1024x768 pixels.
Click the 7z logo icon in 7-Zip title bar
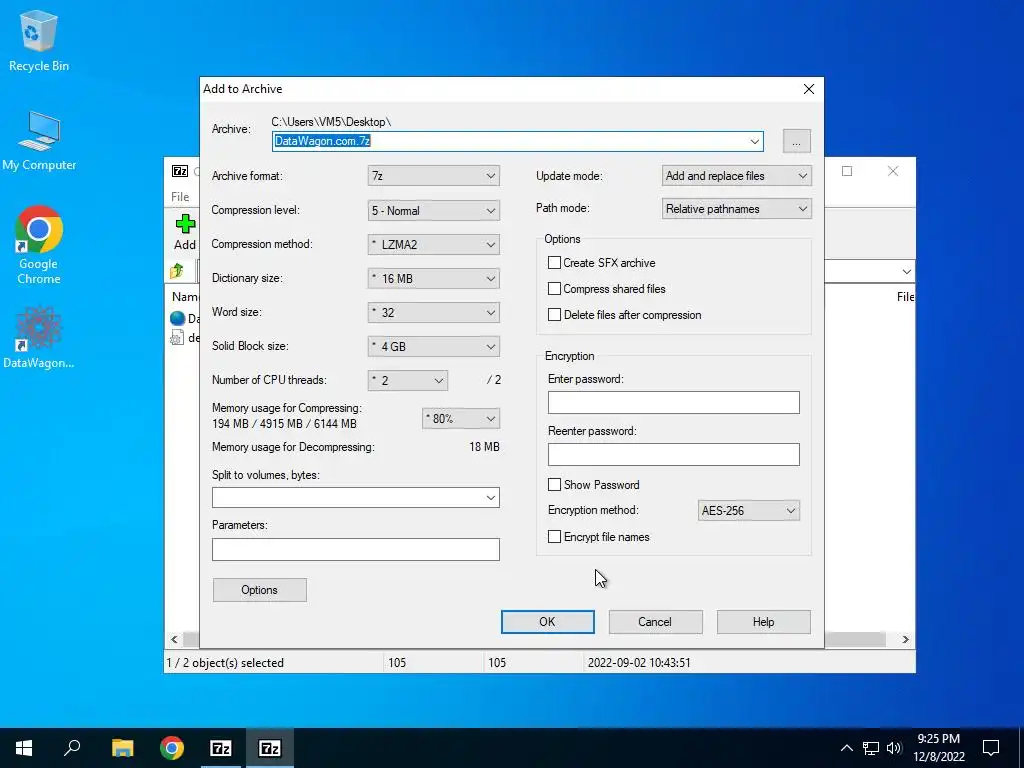[180, 171]
